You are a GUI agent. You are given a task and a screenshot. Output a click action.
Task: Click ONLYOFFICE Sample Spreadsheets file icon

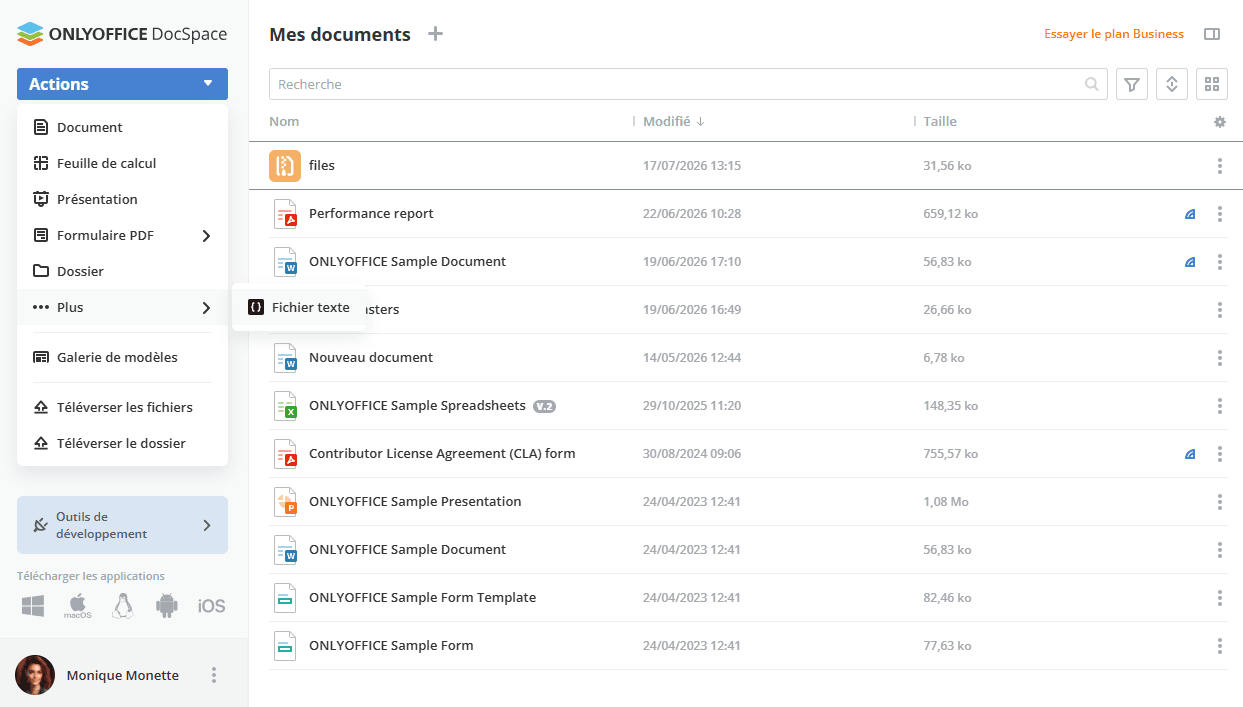coord(286,406)
